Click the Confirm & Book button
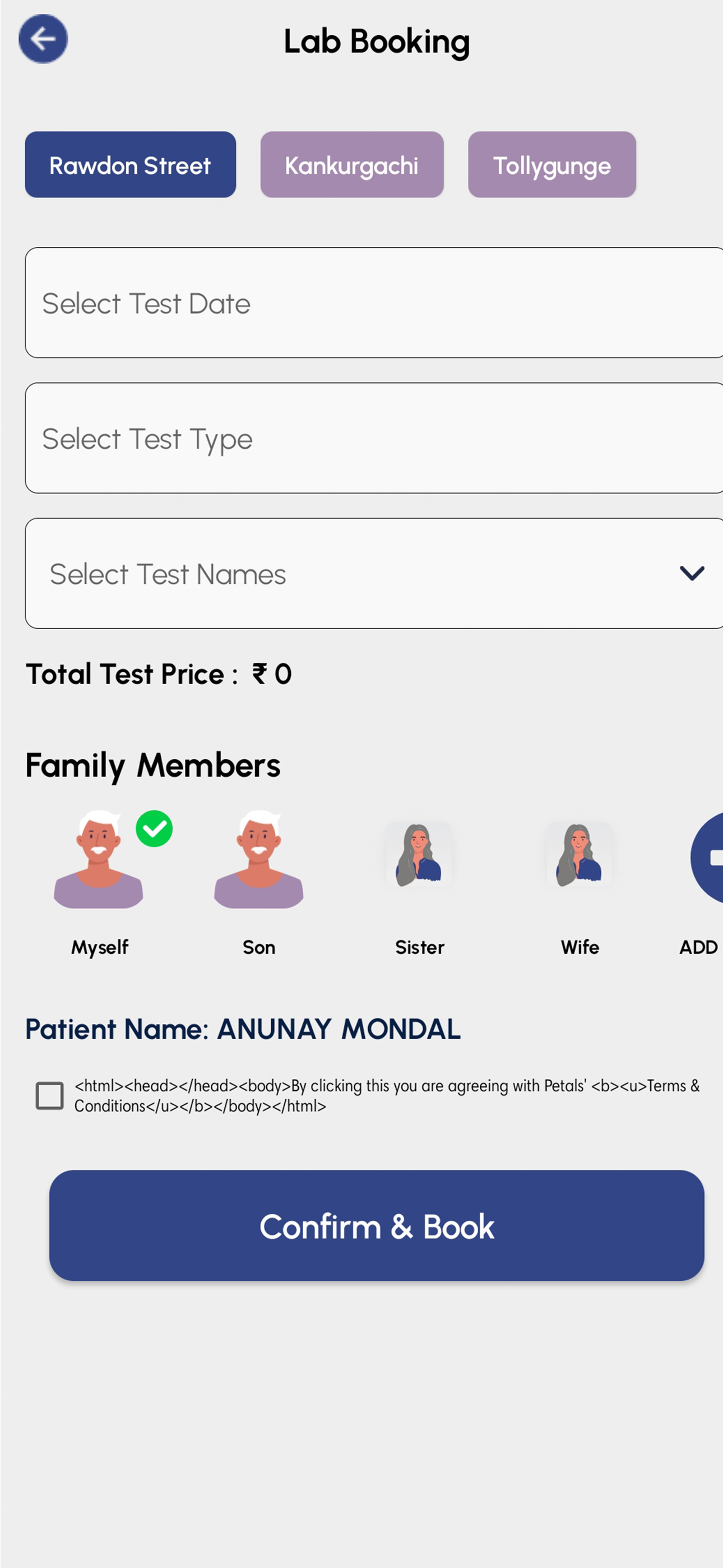This screenshot has width=723, height=1568. pos(377,1226)
